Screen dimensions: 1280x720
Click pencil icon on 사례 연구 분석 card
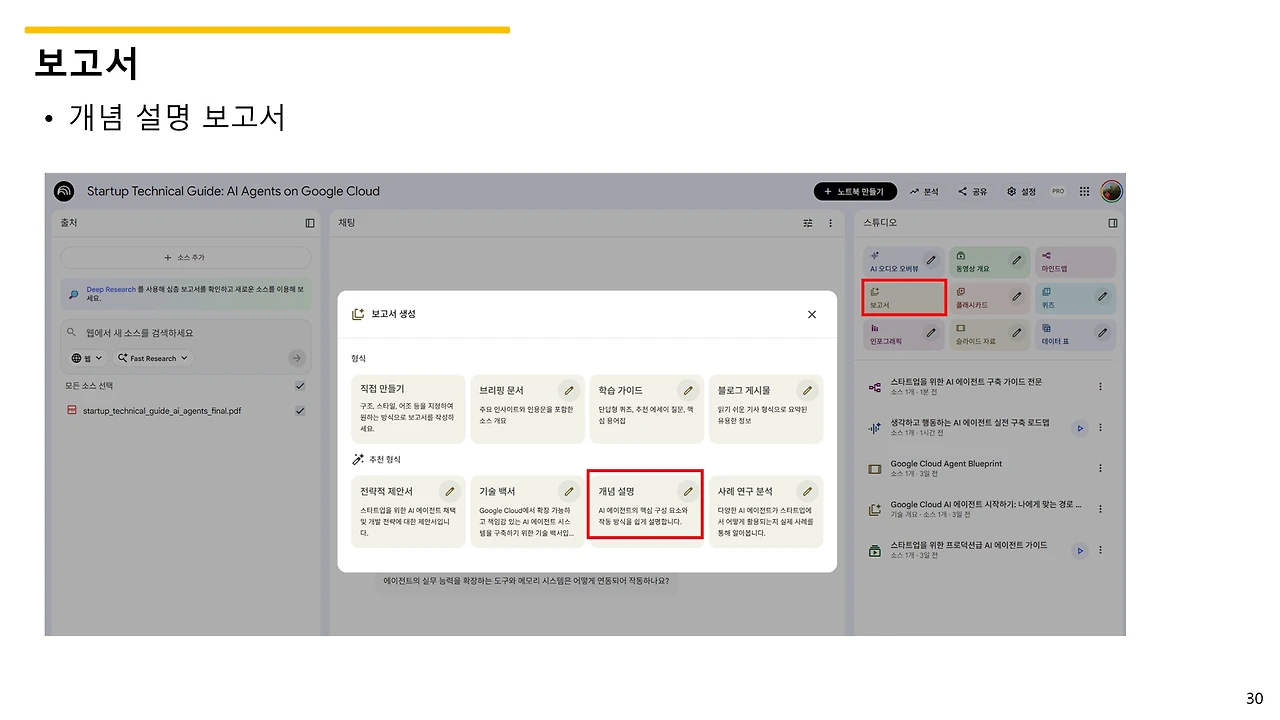pos(807,491)
